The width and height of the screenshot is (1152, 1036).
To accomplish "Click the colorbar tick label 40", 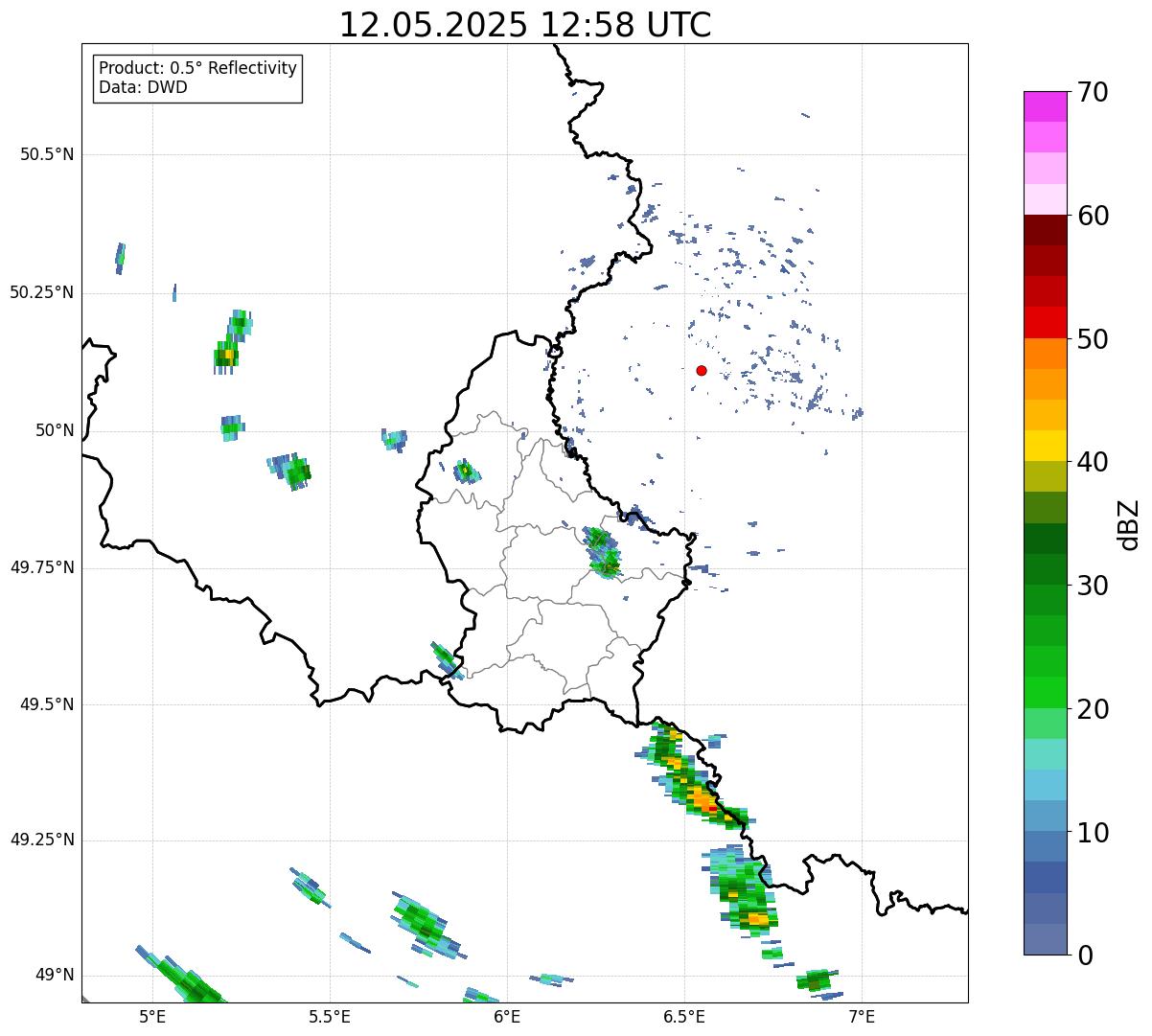I will 1093,462.
